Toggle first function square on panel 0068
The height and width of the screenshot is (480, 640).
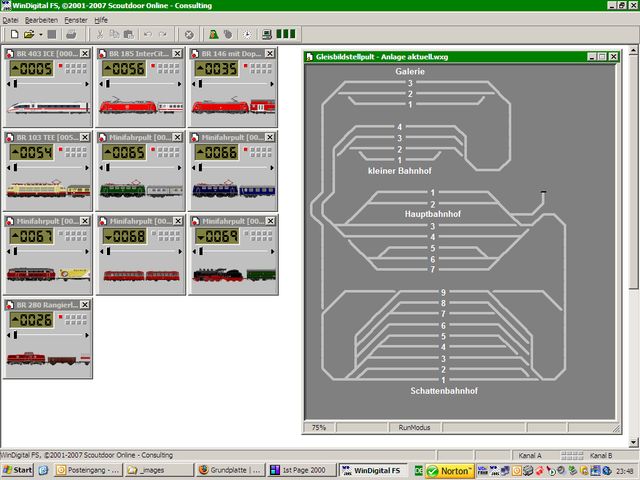(x=153, y=233)
